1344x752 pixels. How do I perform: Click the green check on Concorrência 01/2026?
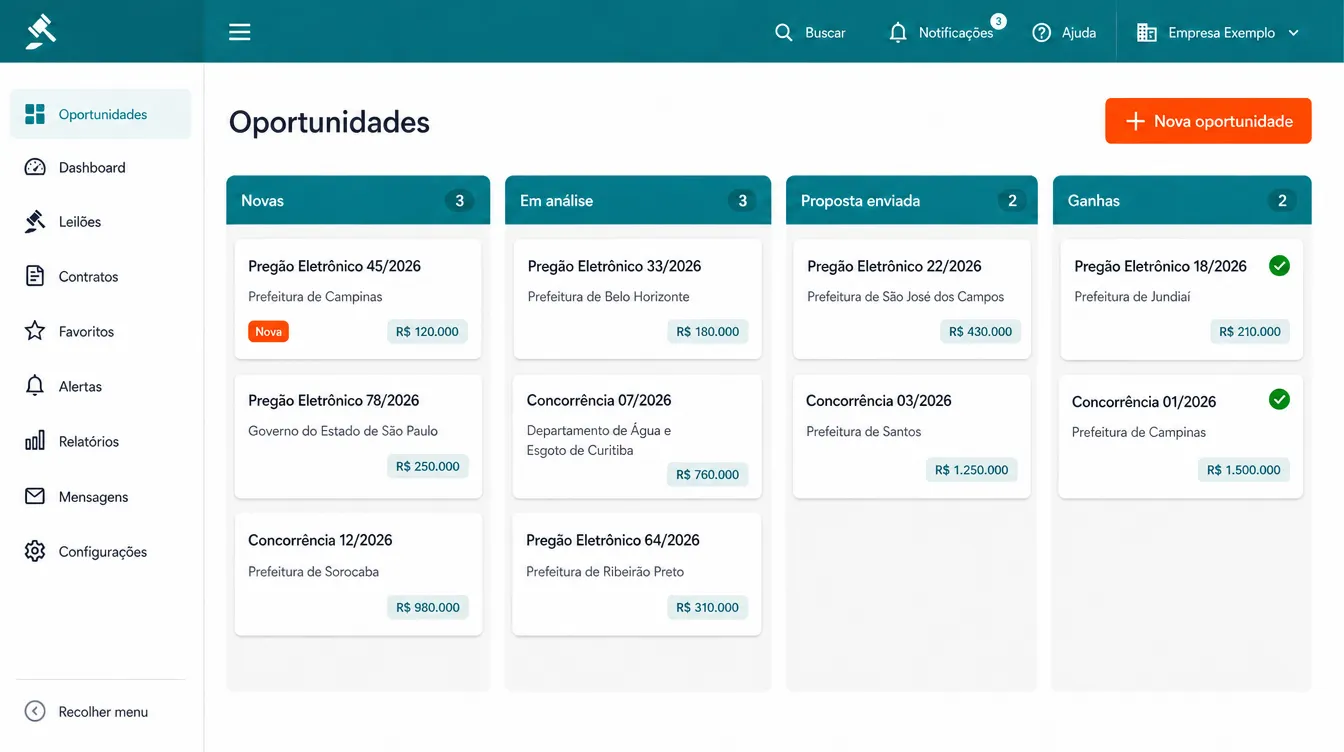[1279, 400]
